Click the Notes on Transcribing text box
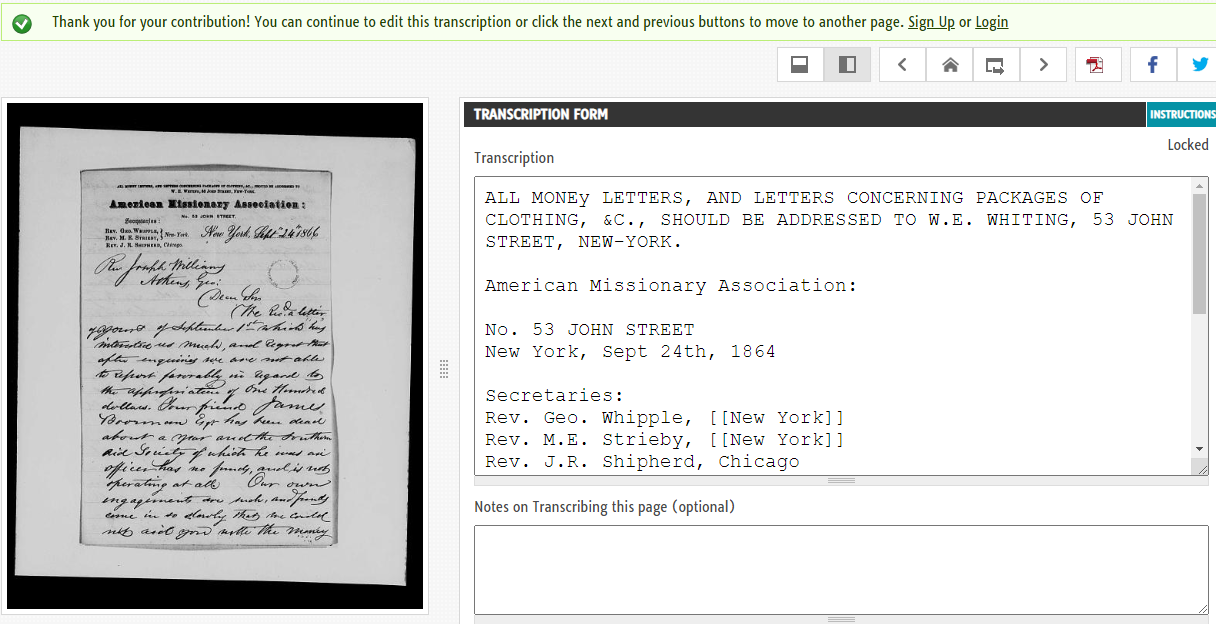The width and height of the screenshot is (1216, 624). pyautogui.click(x=841, y=570)
